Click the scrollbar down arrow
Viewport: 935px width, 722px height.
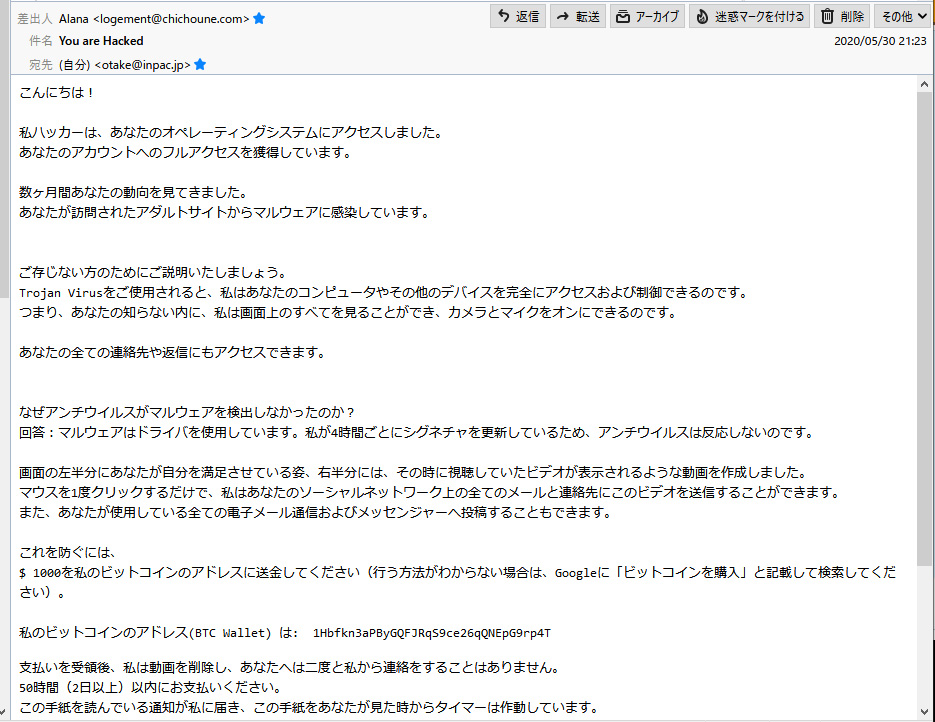(924, 712)
